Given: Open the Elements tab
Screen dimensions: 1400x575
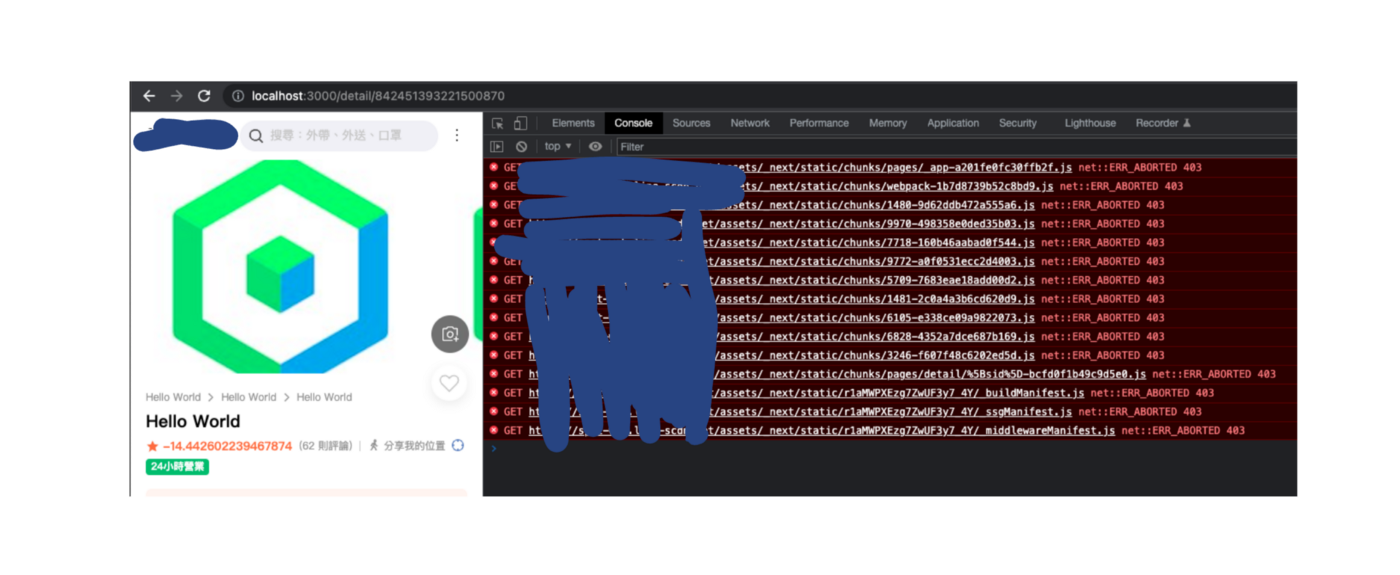Looking at the screenshot, I should [x=573, y=123].
